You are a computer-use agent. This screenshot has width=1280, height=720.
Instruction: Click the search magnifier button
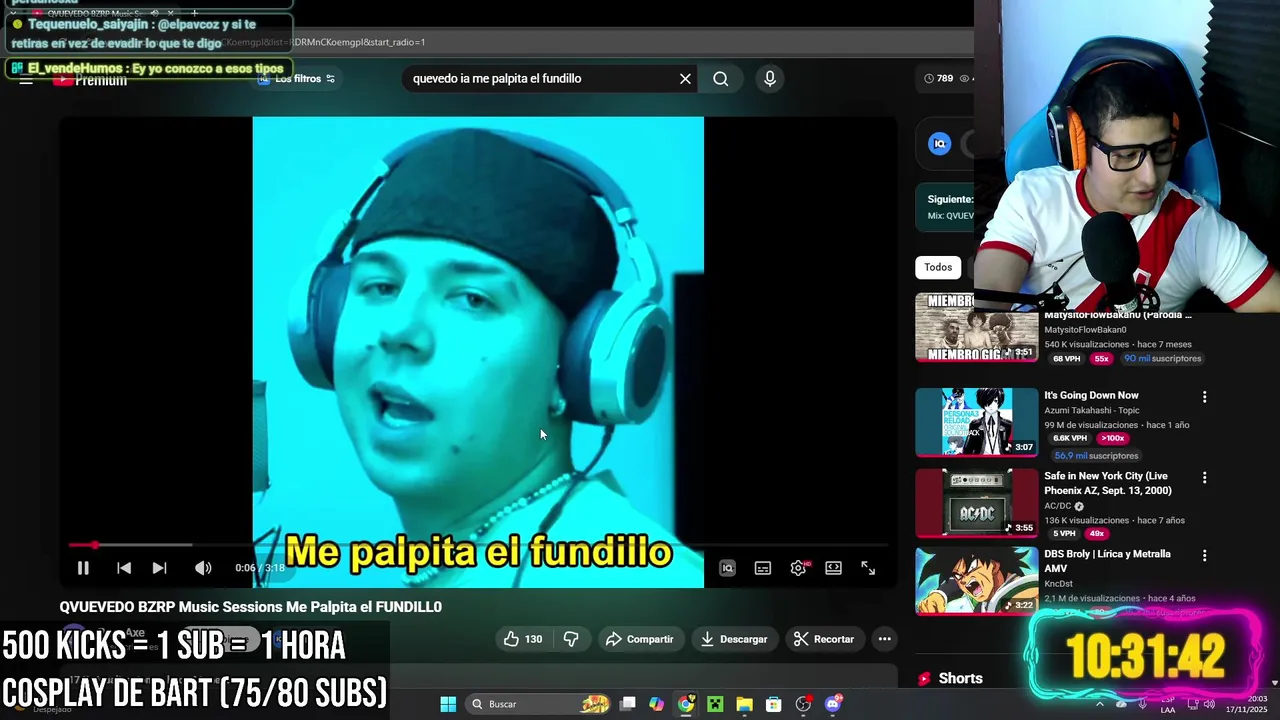click(x=720, y=78)
